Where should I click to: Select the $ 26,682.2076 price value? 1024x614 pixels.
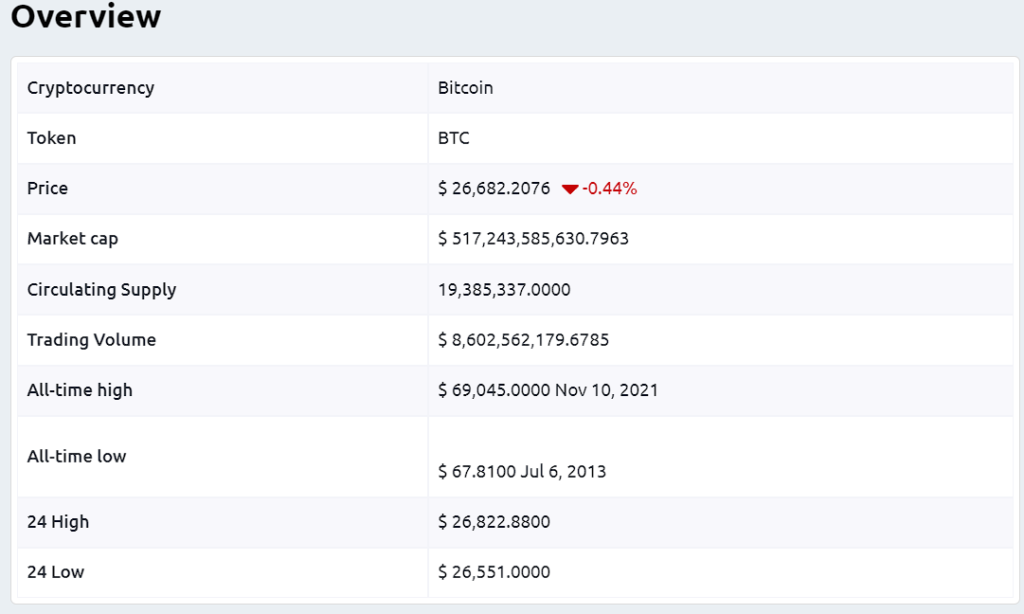coord(494,188)
